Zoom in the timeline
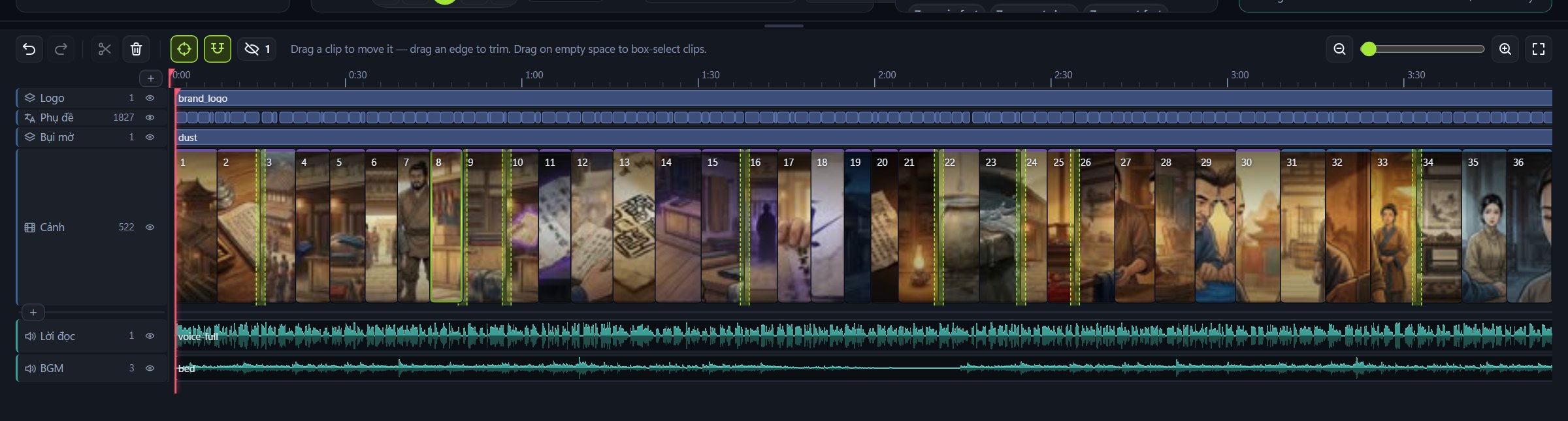The height and width of the screenshot is (421, 1568). coord(1505,49)
